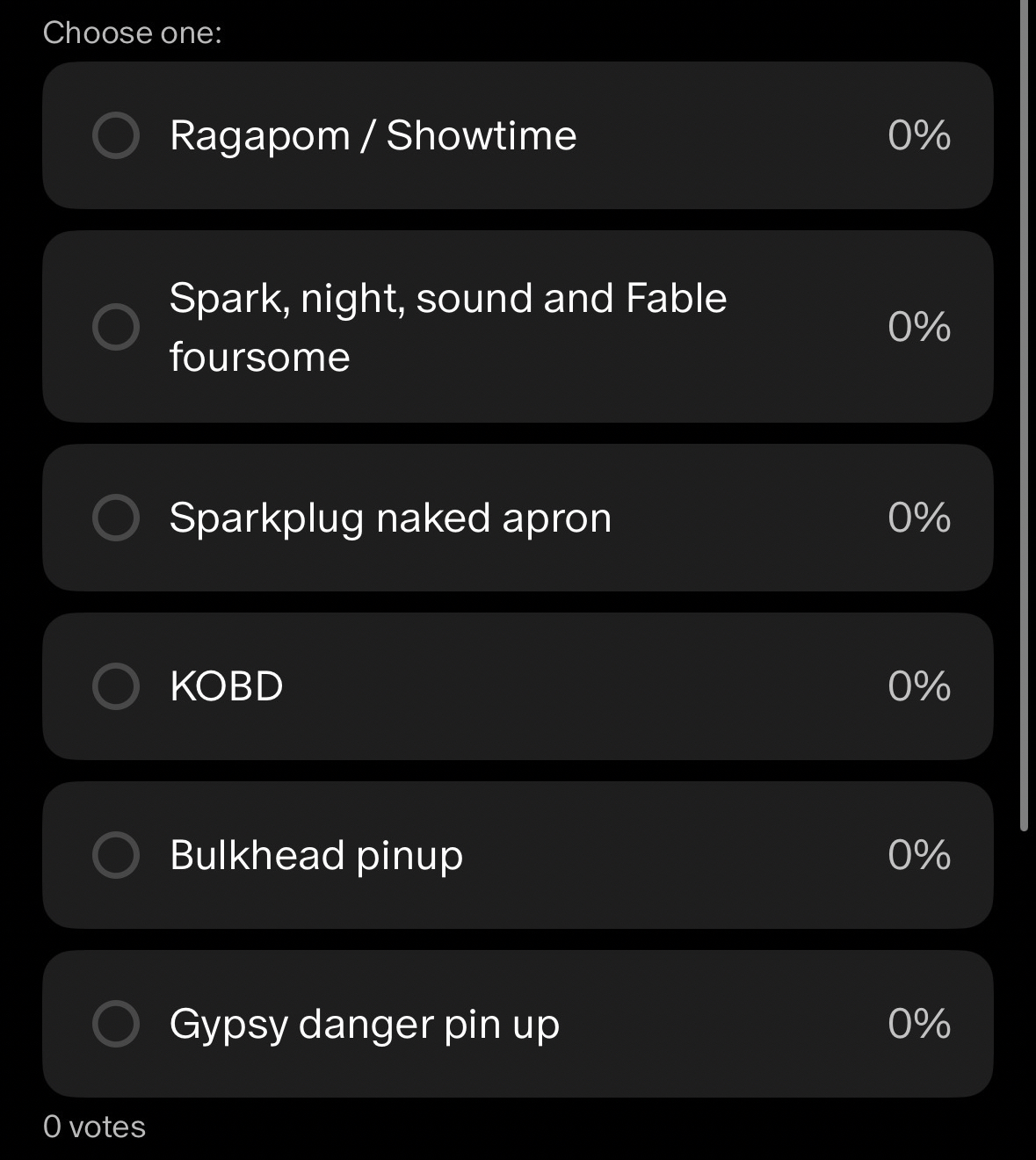The width and height of the screenshot is (1036, 1160).
Task: Click the 0% figure for Bulkhead pinup
Action: (x=918, y=854)
